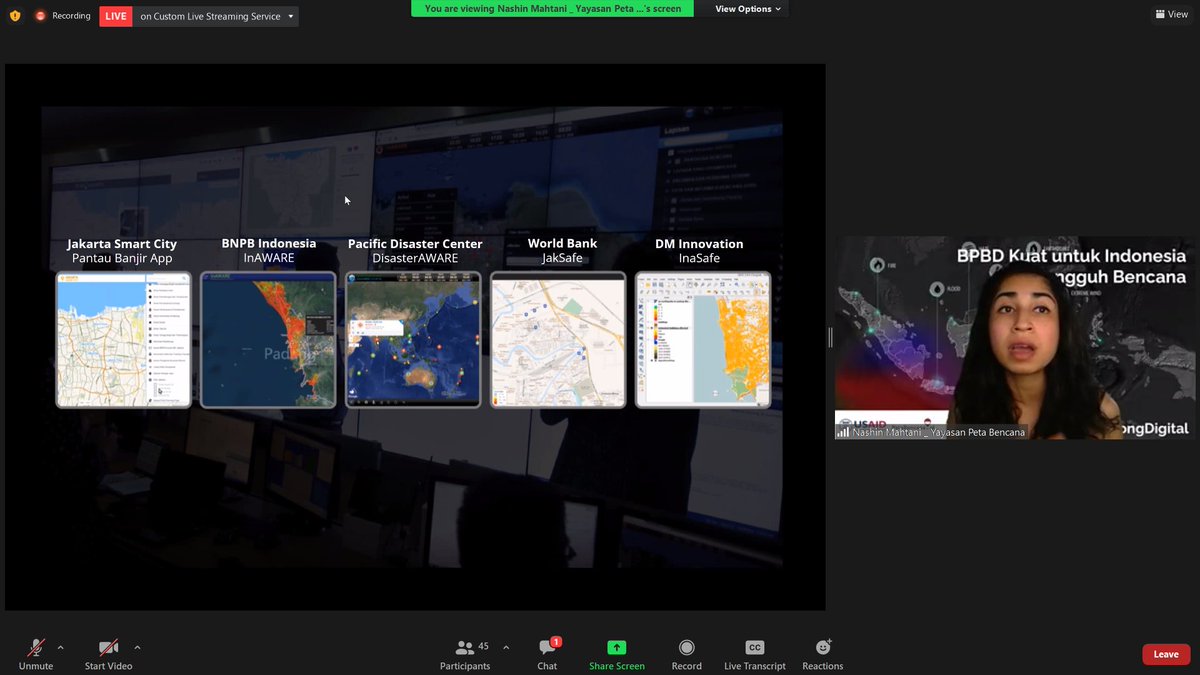Click the Pacific Disaster Center DisasterAWARE thumbnail

413,340
